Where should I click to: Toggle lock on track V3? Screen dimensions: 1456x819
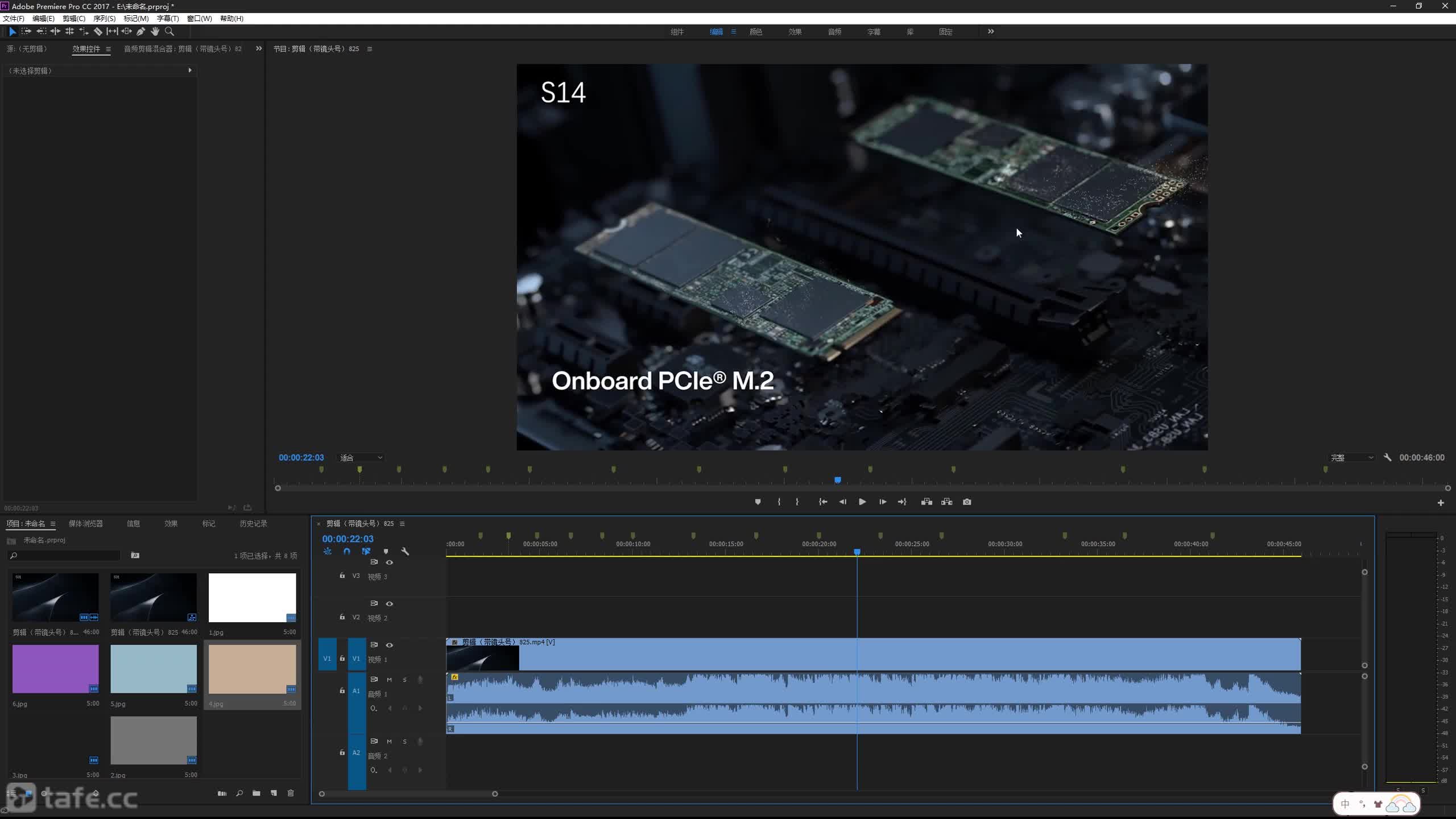click(x=342, y=576)
